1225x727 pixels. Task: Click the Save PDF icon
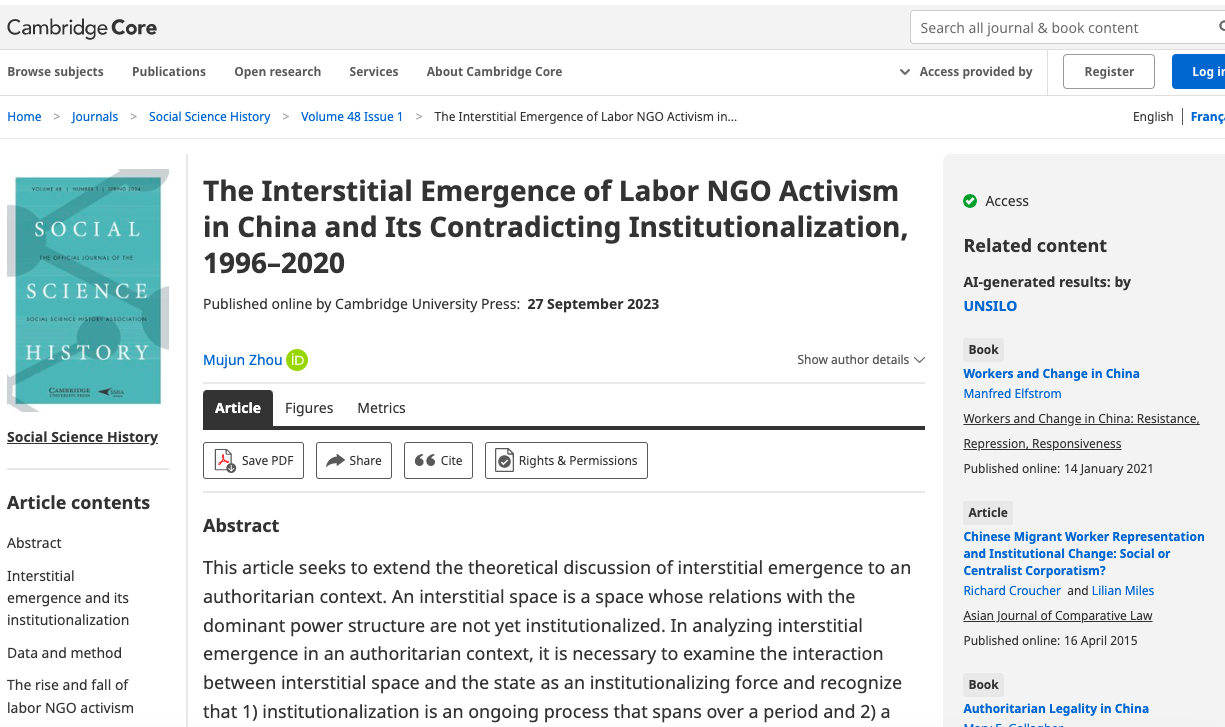226,461
